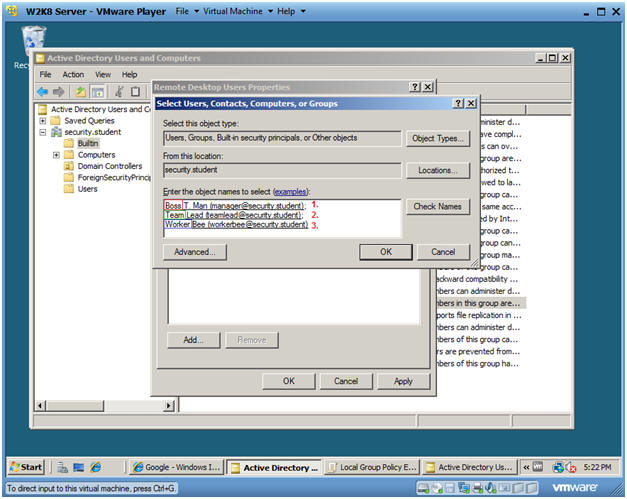Open the VMware Player File dropdown
Image resolution: width=627 pixels, height=499 pixels.
(x=187, y=11)
